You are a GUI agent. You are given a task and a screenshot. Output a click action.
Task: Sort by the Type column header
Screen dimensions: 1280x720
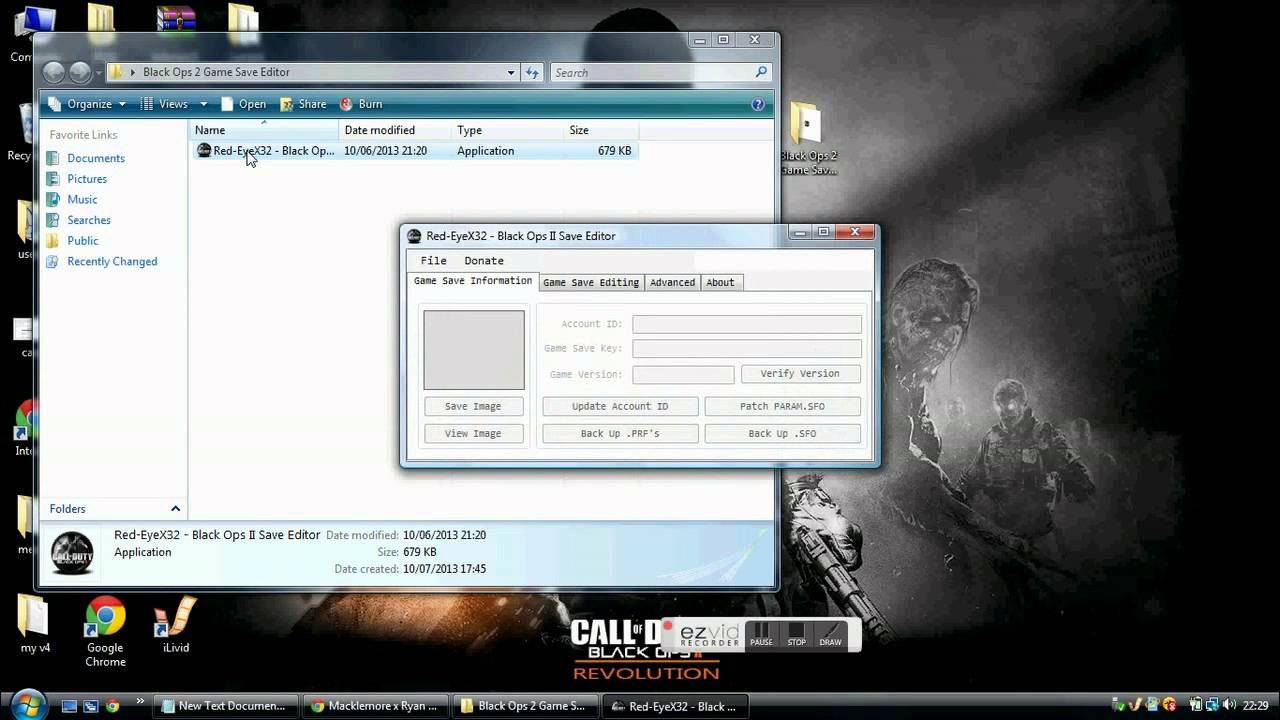pos(507,130)
